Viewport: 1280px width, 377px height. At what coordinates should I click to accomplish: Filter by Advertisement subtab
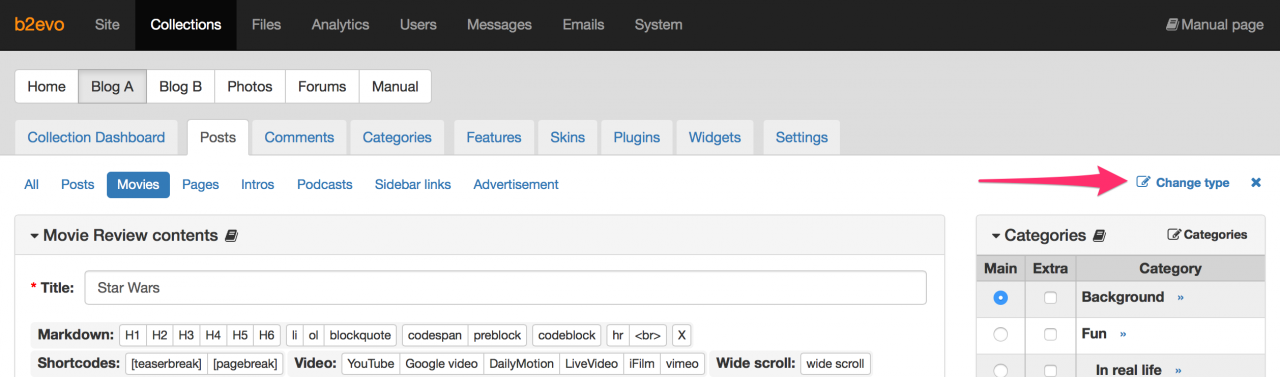click(516, 184)
